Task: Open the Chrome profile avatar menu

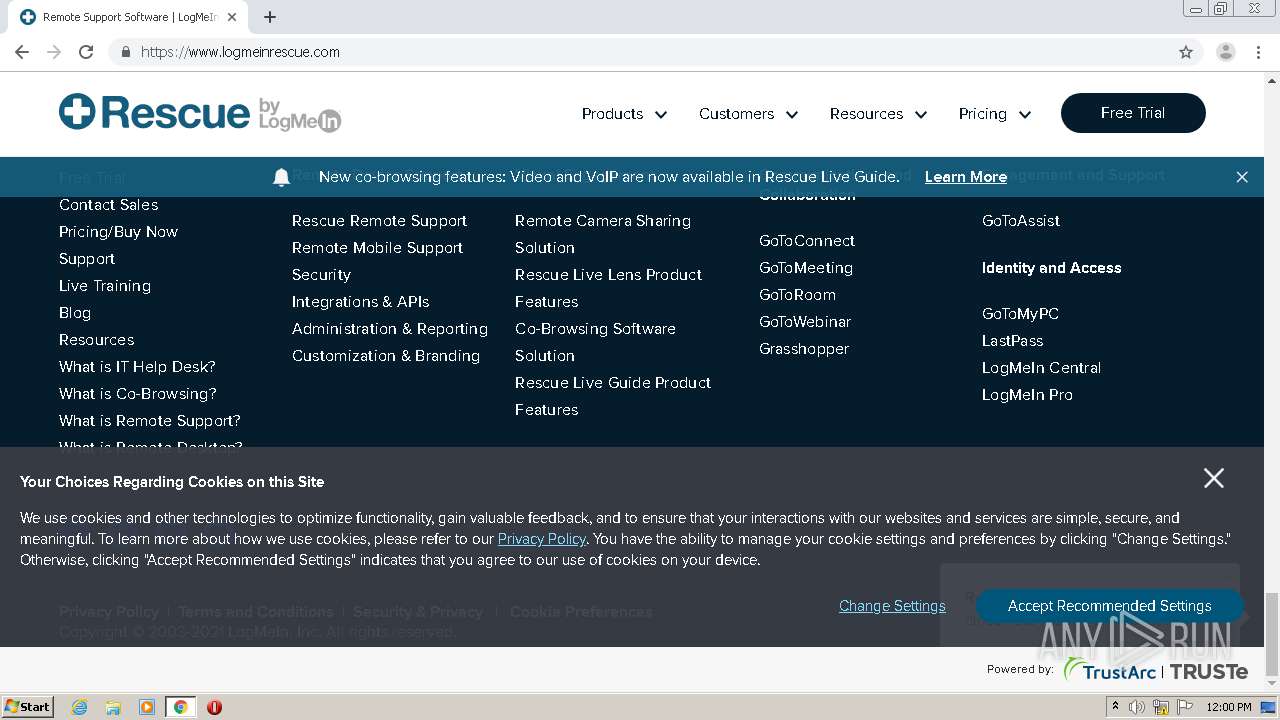Action: (1225, 52)
